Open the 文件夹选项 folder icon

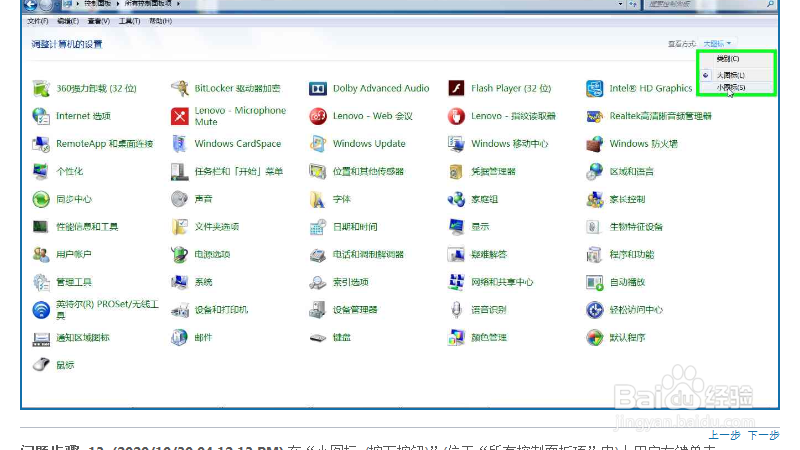coord(180,227)
